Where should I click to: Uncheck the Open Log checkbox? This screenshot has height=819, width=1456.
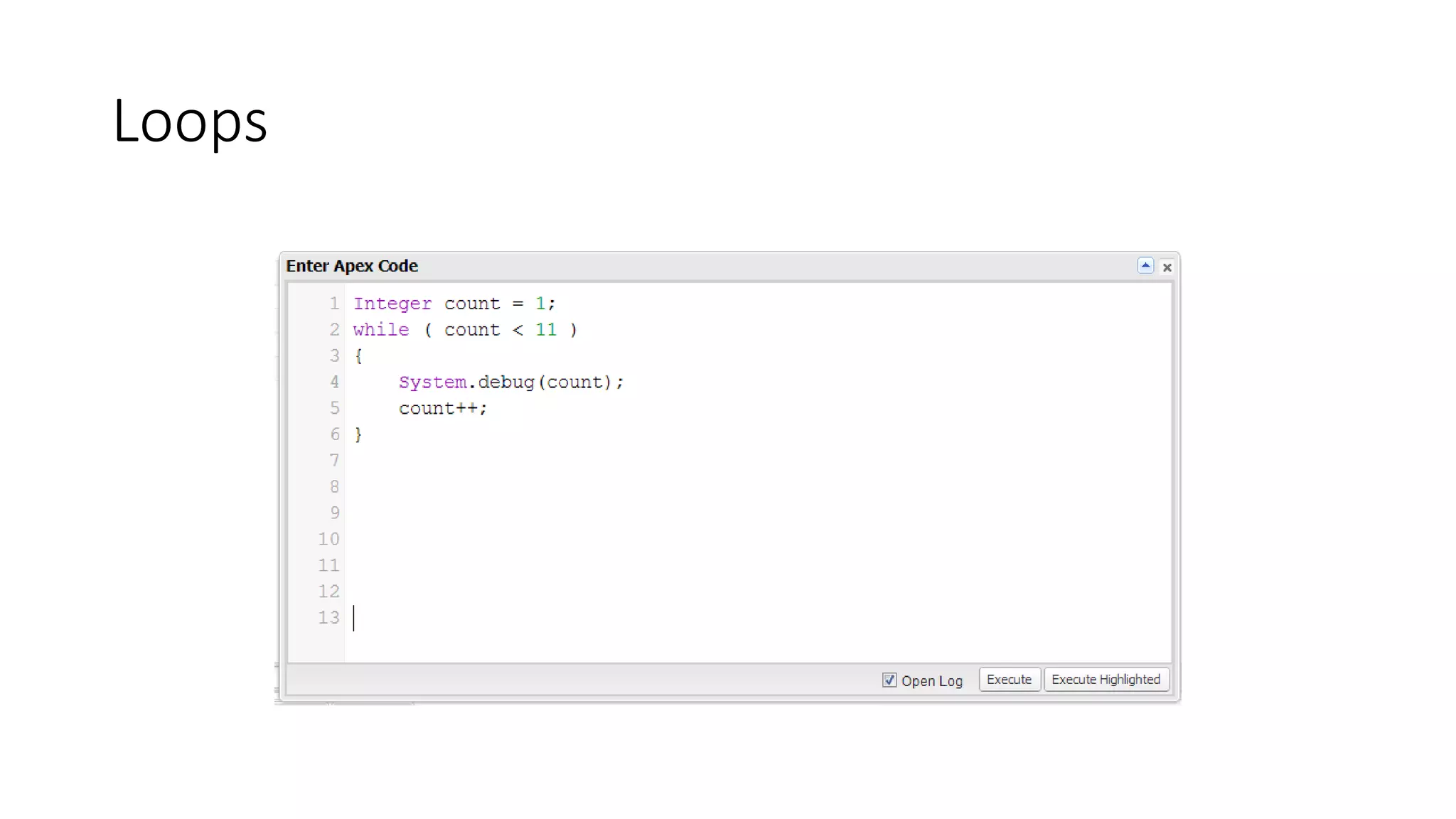pyautogui.click(x=889, y=680)
